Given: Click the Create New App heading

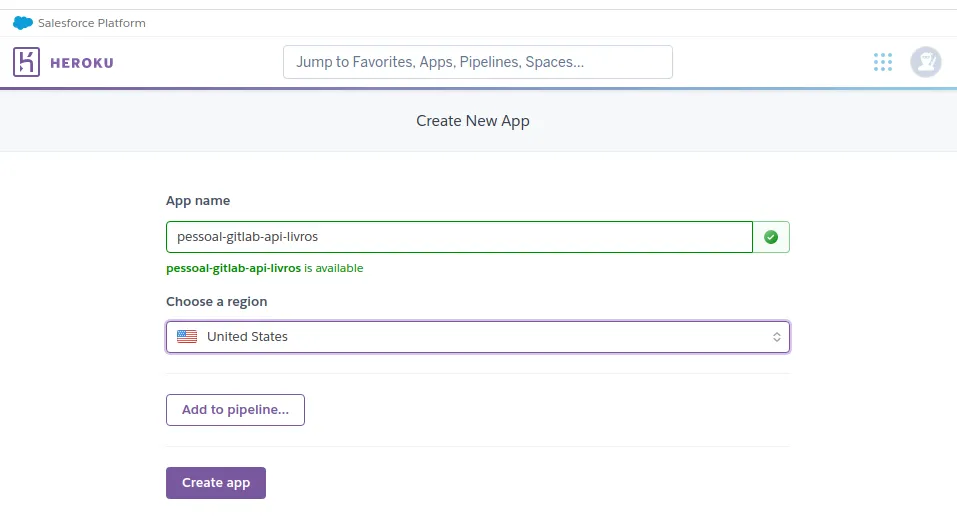Looking at the screenshot, I should [473, 121].
